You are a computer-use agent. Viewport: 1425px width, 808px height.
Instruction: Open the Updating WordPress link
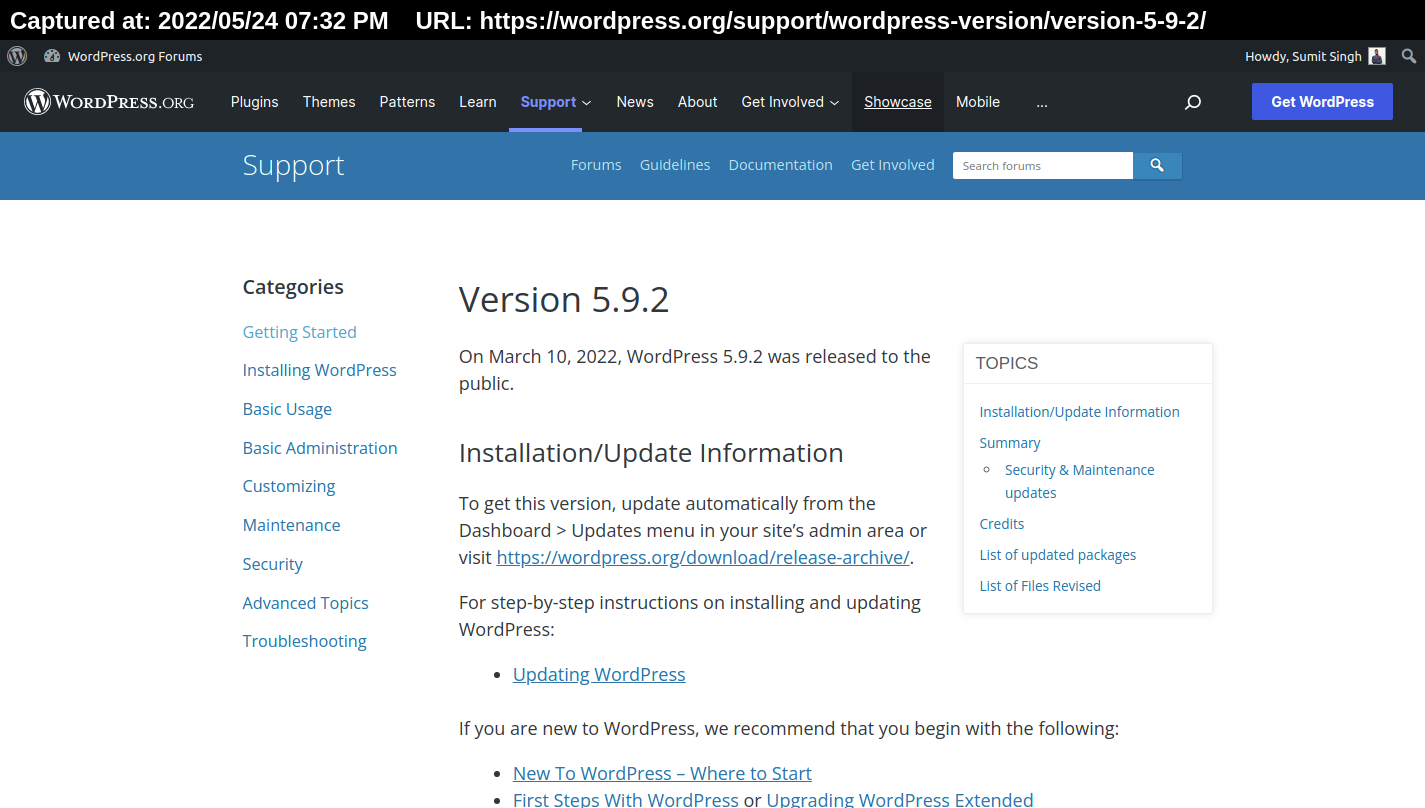[x=599, y=674]
